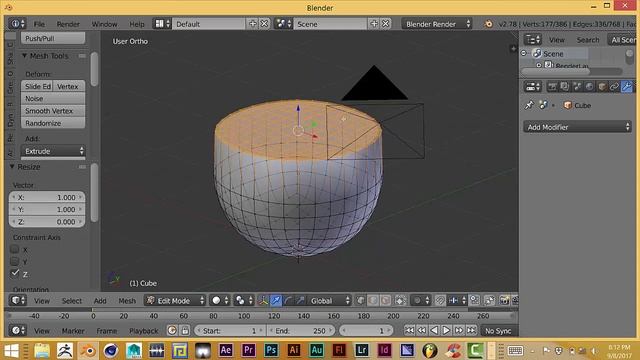This screenshot has height=360, width=640.
Task: Open Blender icon in Windows taskbar
Action: point(87,350)
